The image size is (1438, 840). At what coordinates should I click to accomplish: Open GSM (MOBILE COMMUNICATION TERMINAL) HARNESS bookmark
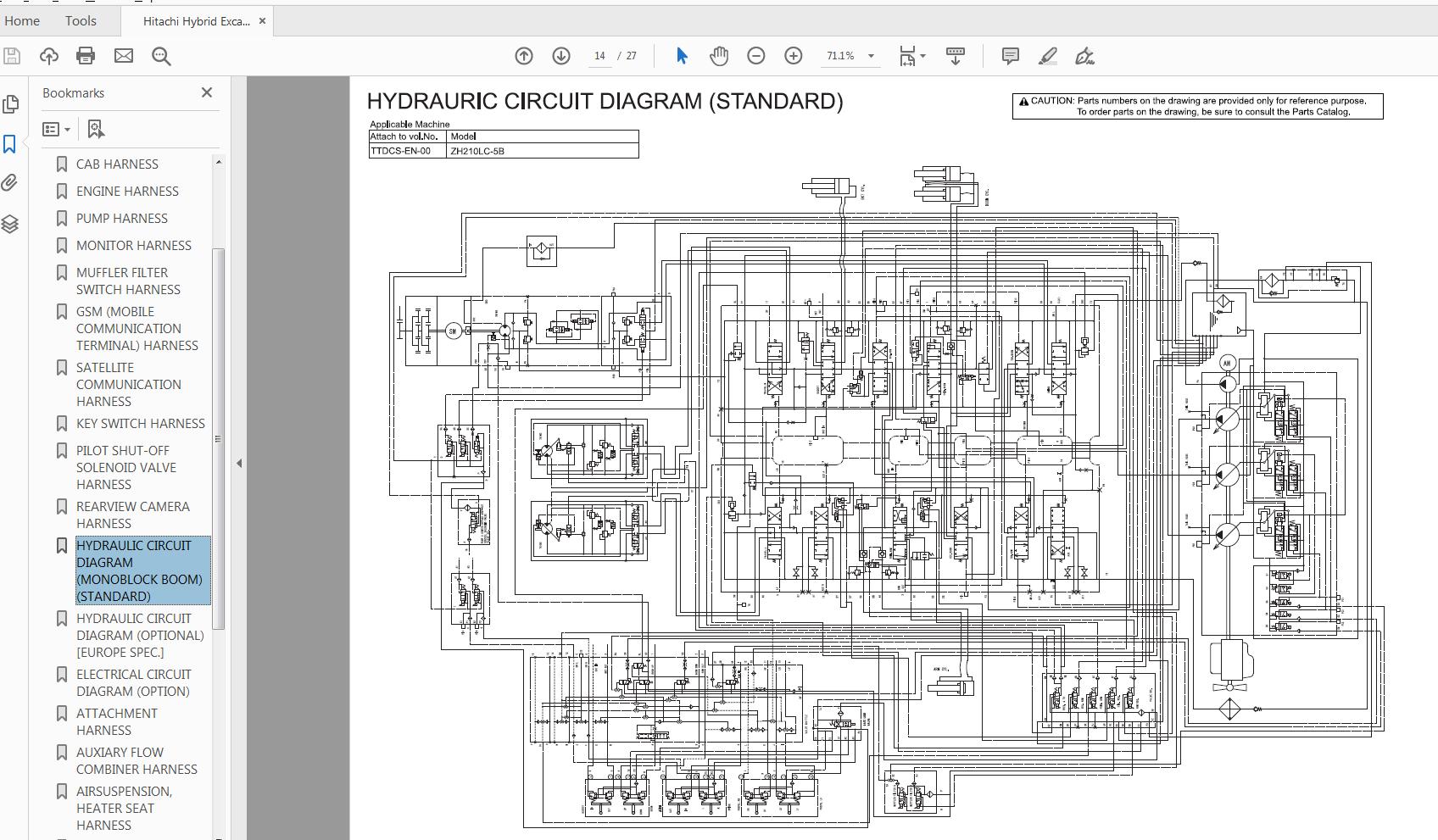137,328
